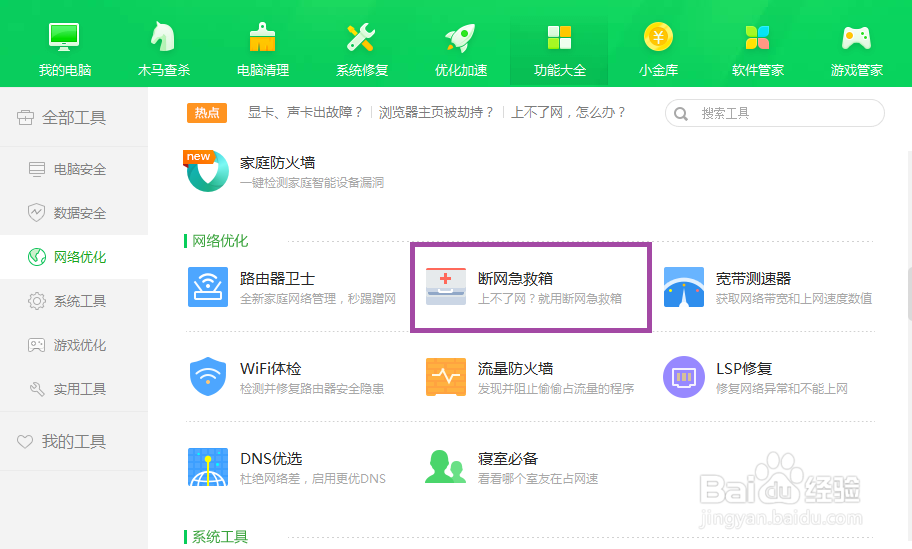Launch 家庭防火墙 shield icon
Viewport: 912px width, 549px height.
pos(208,171)
